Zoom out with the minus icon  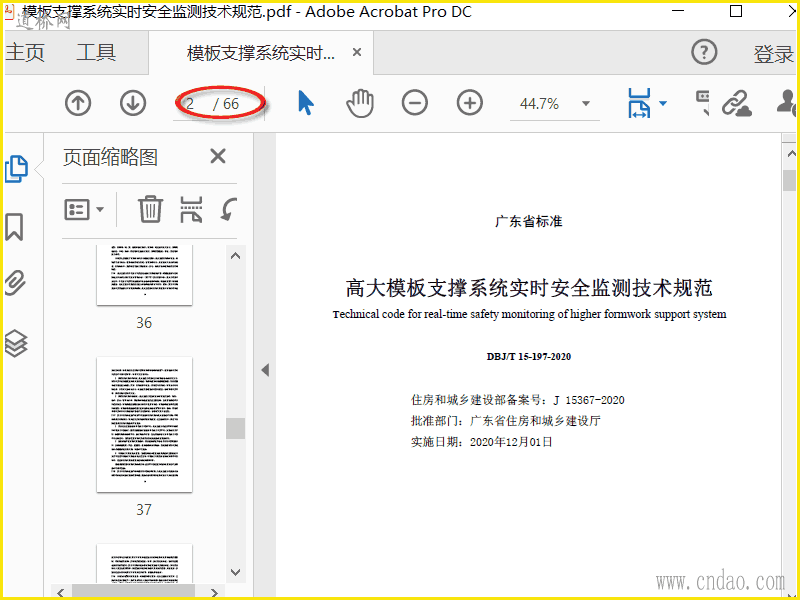pyautogui.click(x=415, y=103)
